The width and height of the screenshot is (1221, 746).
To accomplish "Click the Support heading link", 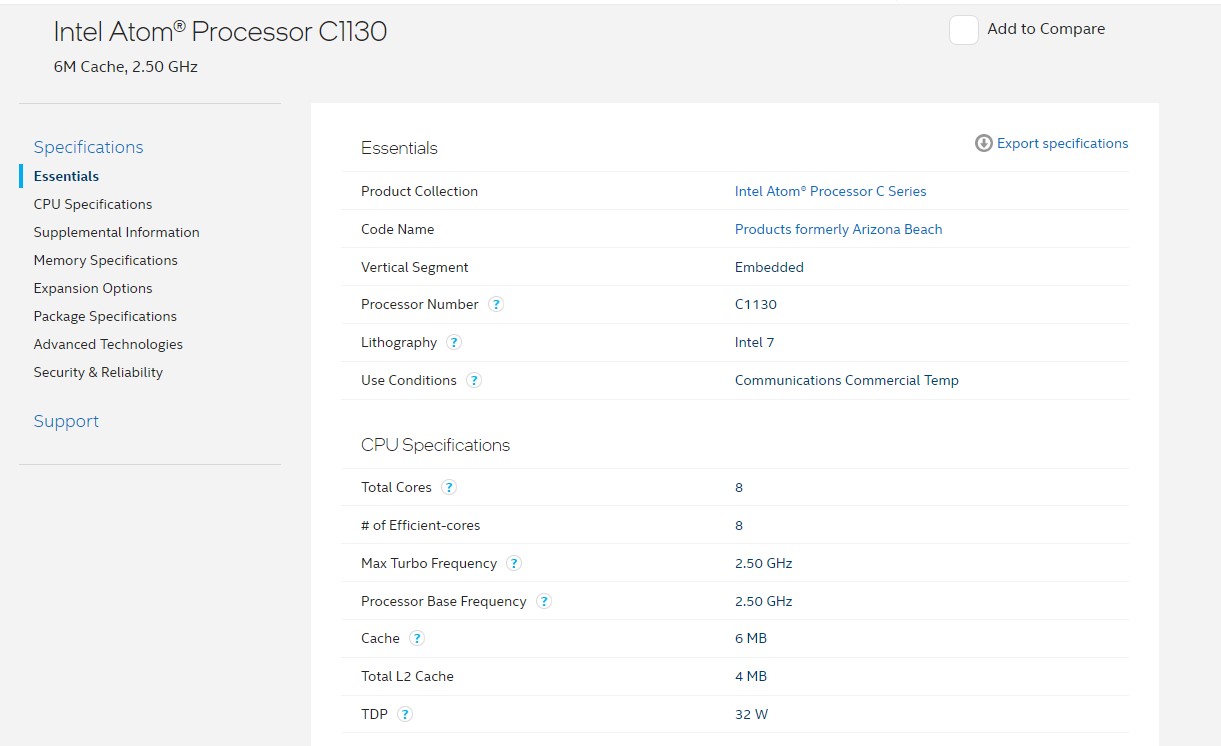I will 66,421.
